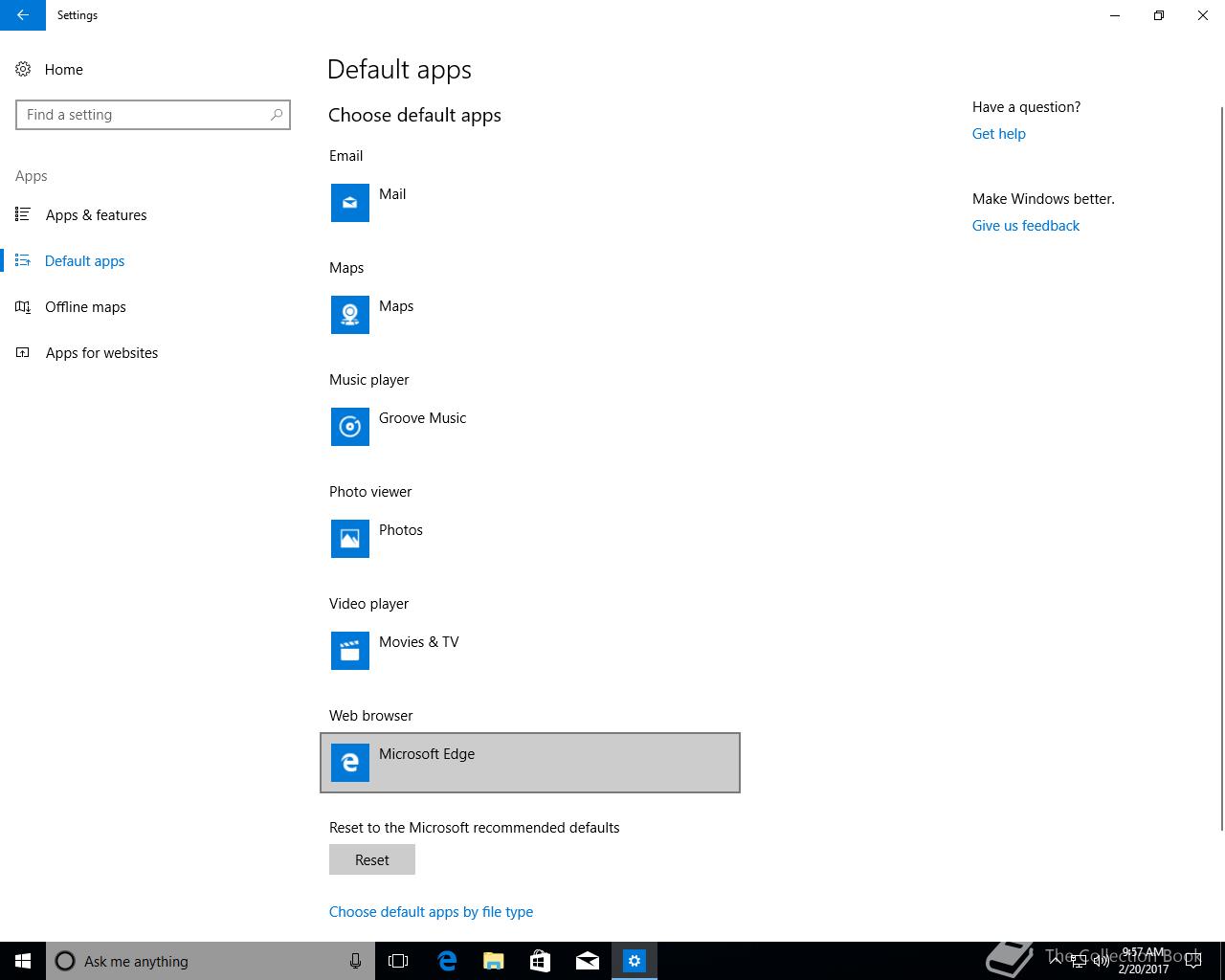
Task: Click the volume speaker tray icon
Action: point(1101,961)
